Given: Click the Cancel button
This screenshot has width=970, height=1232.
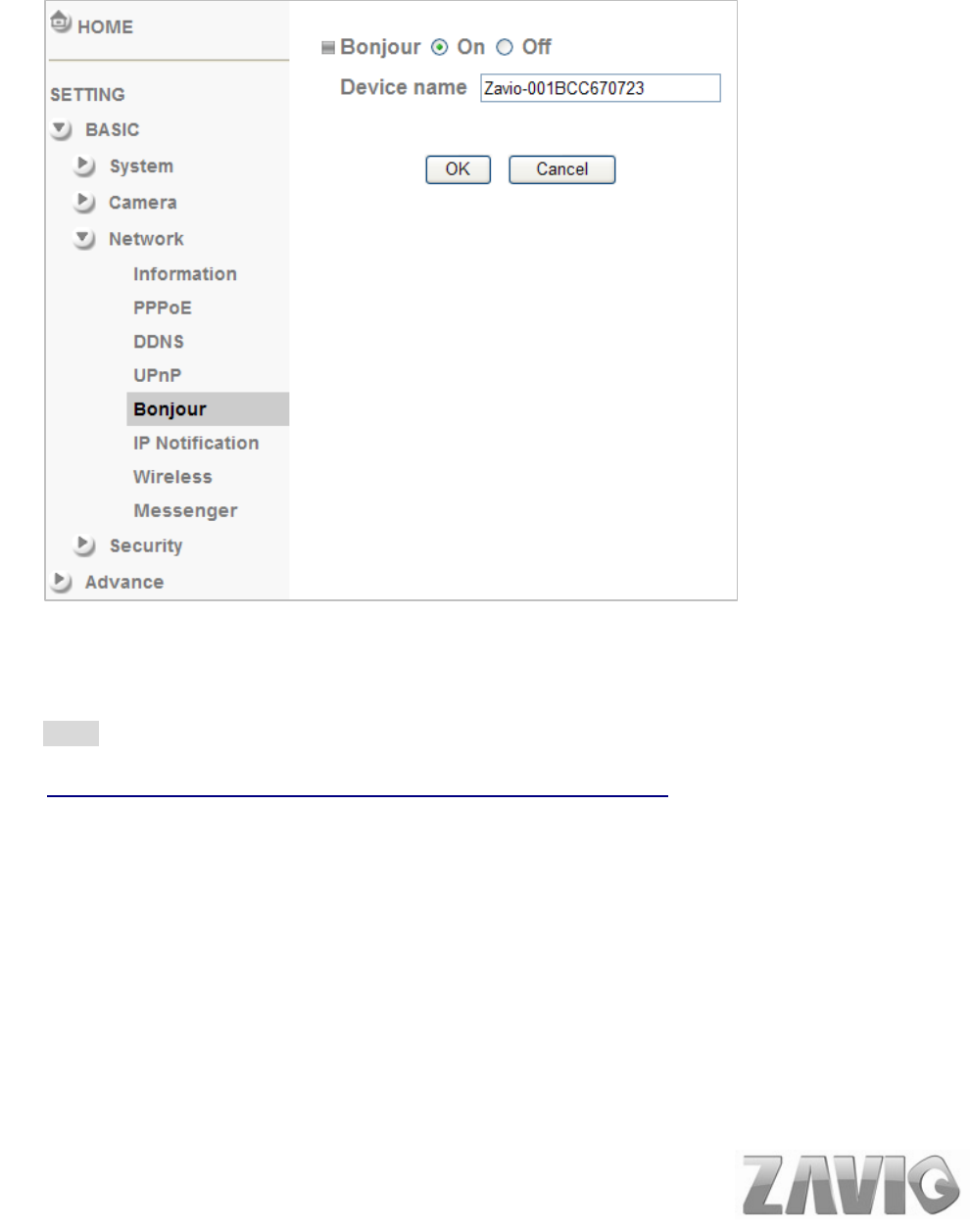Looking at the screenshot, I should pos(562,169).
